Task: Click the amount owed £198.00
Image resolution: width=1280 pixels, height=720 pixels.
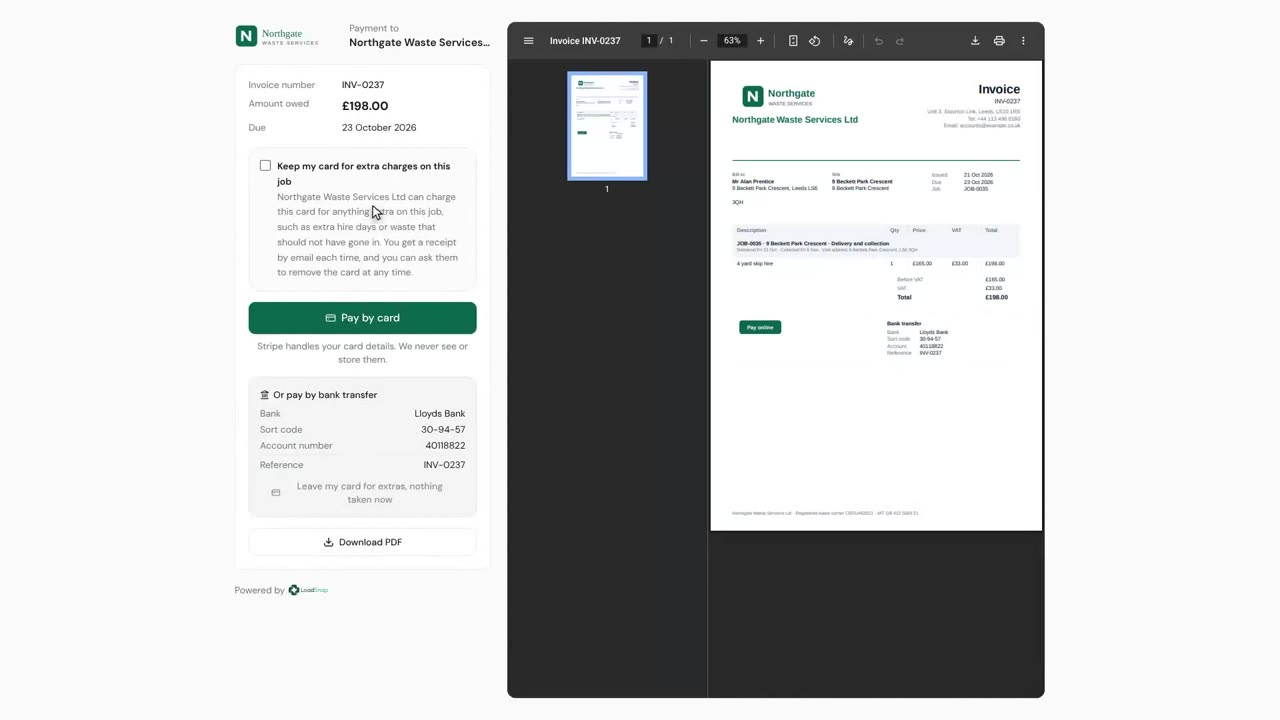Action: [365, 106]
